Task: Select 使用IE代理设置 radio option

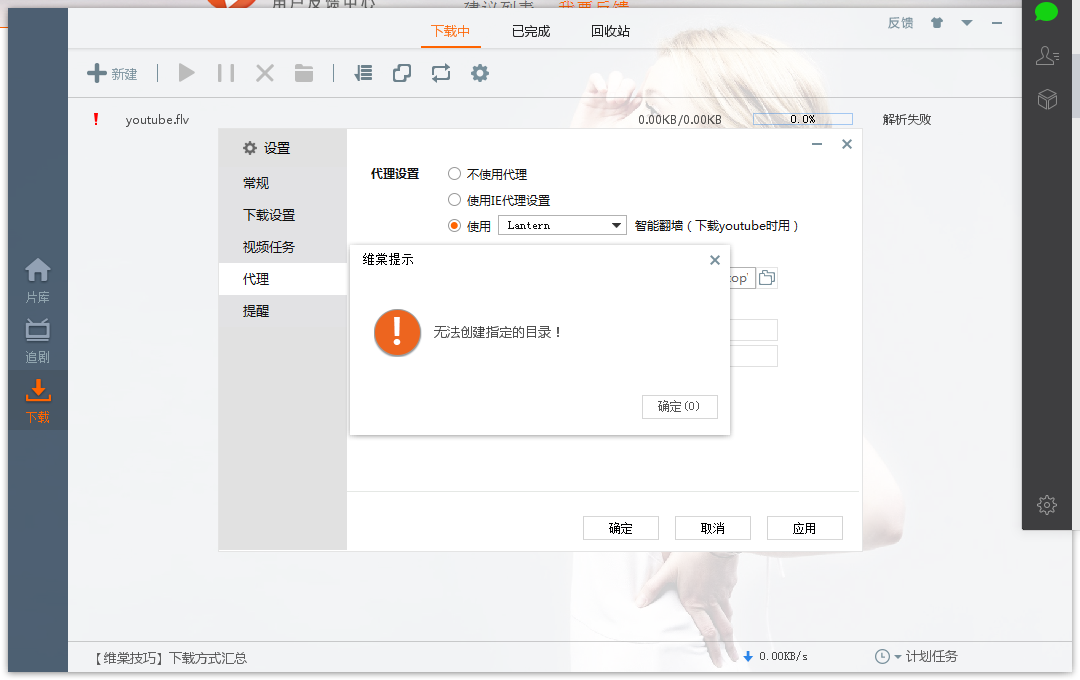Action: tap(455, 200)
